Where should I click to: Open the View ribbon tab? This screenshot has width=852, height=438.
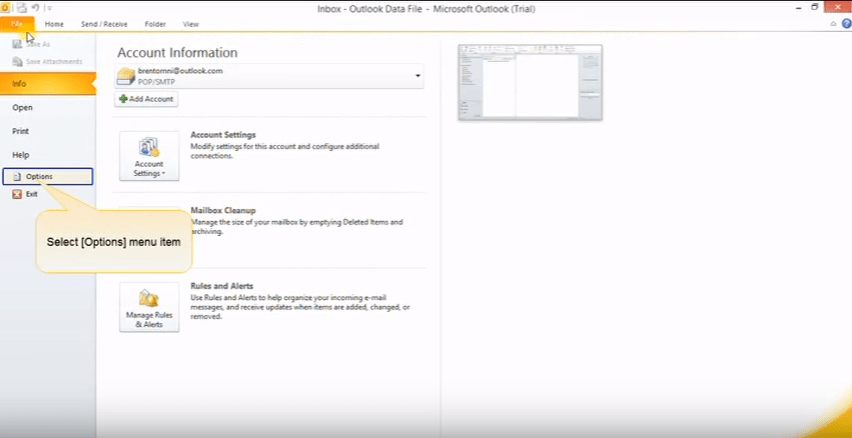coord(191,24)
